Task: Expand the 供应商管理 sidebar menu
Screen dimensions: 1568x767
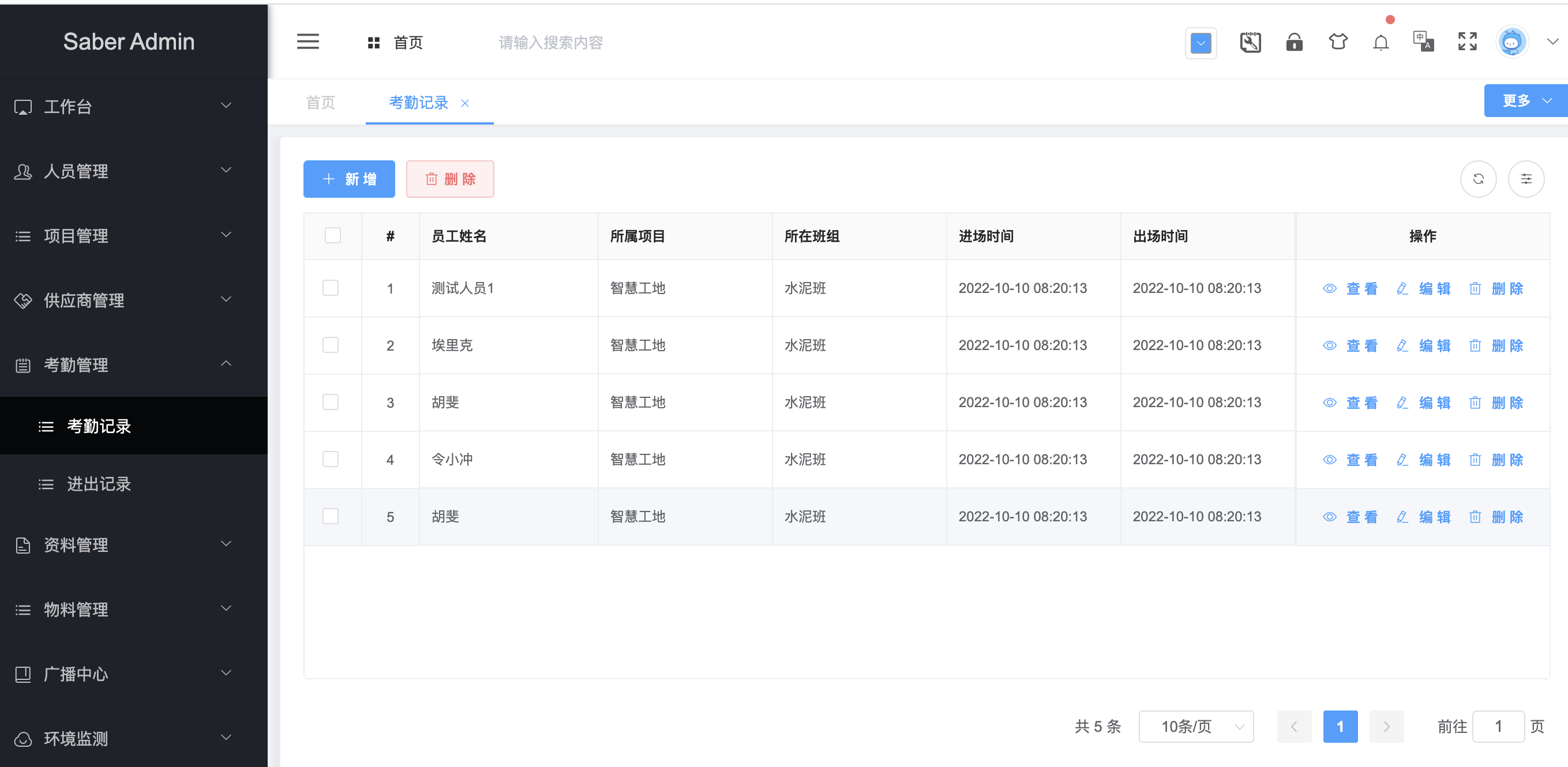Action: (134, 300)
